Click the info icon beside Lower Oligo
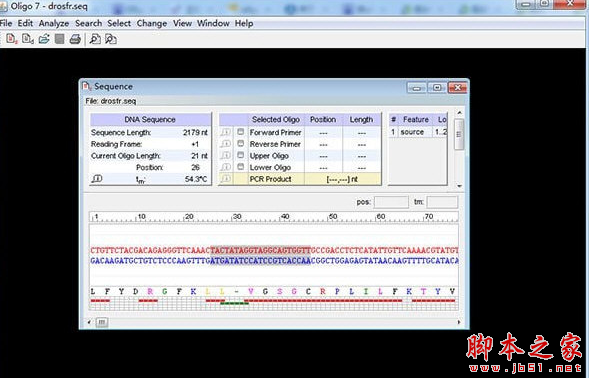The image size is (589, 378). point(225,167)
